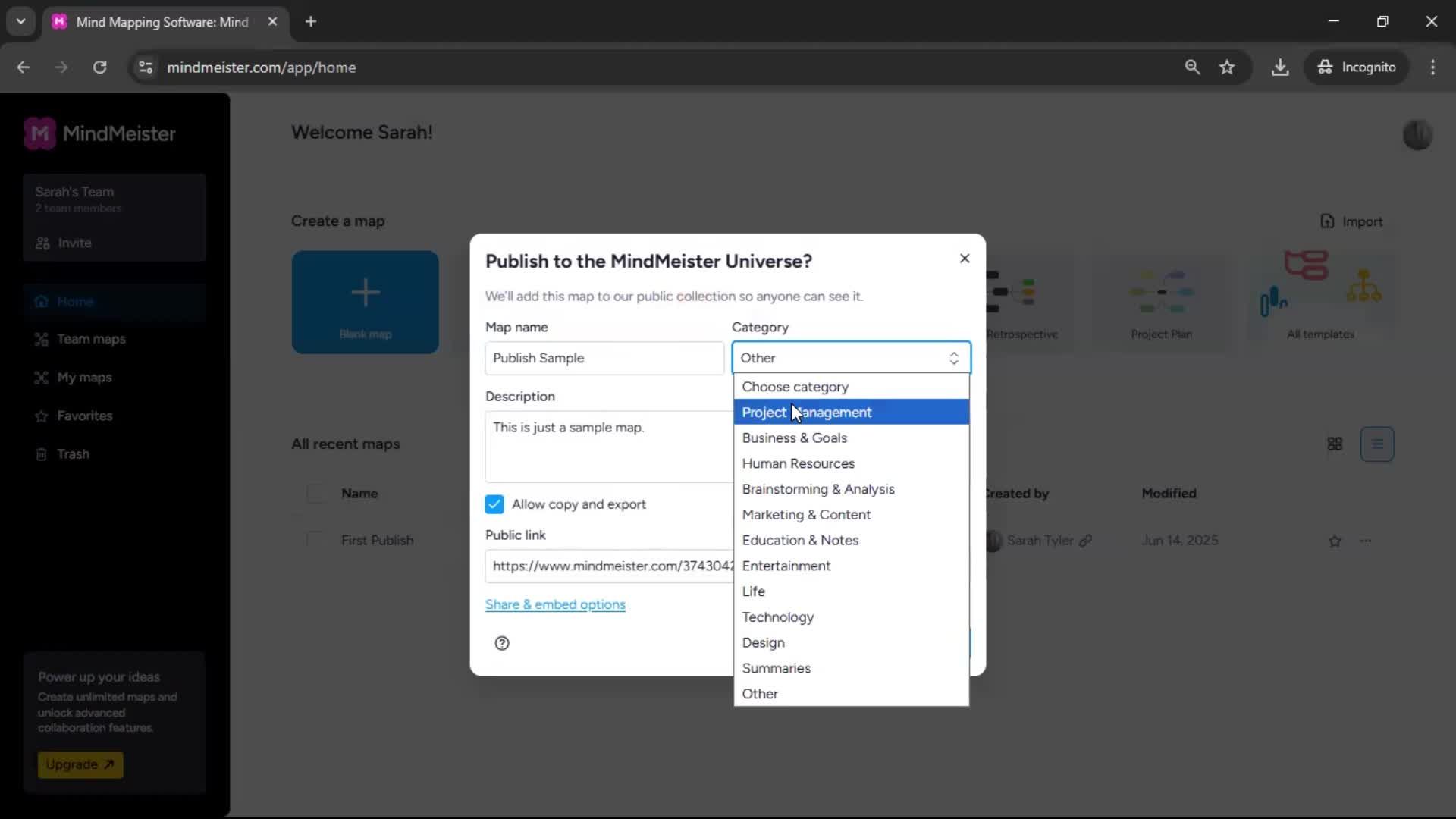Switch to list view icon
Viewport: 1456px width, 819px height.
click(x=1377, y=444)
